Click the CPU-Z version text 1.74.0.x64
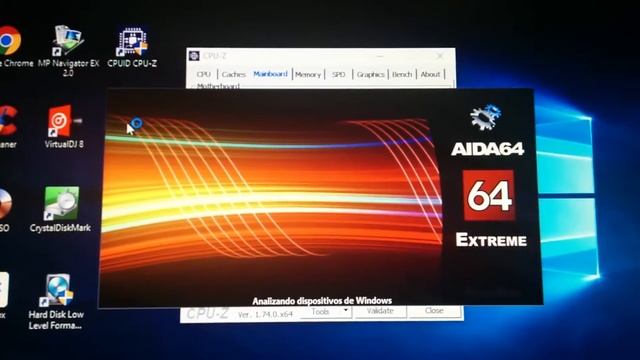The width and height of the screenshot is (640, 360). 265,315
